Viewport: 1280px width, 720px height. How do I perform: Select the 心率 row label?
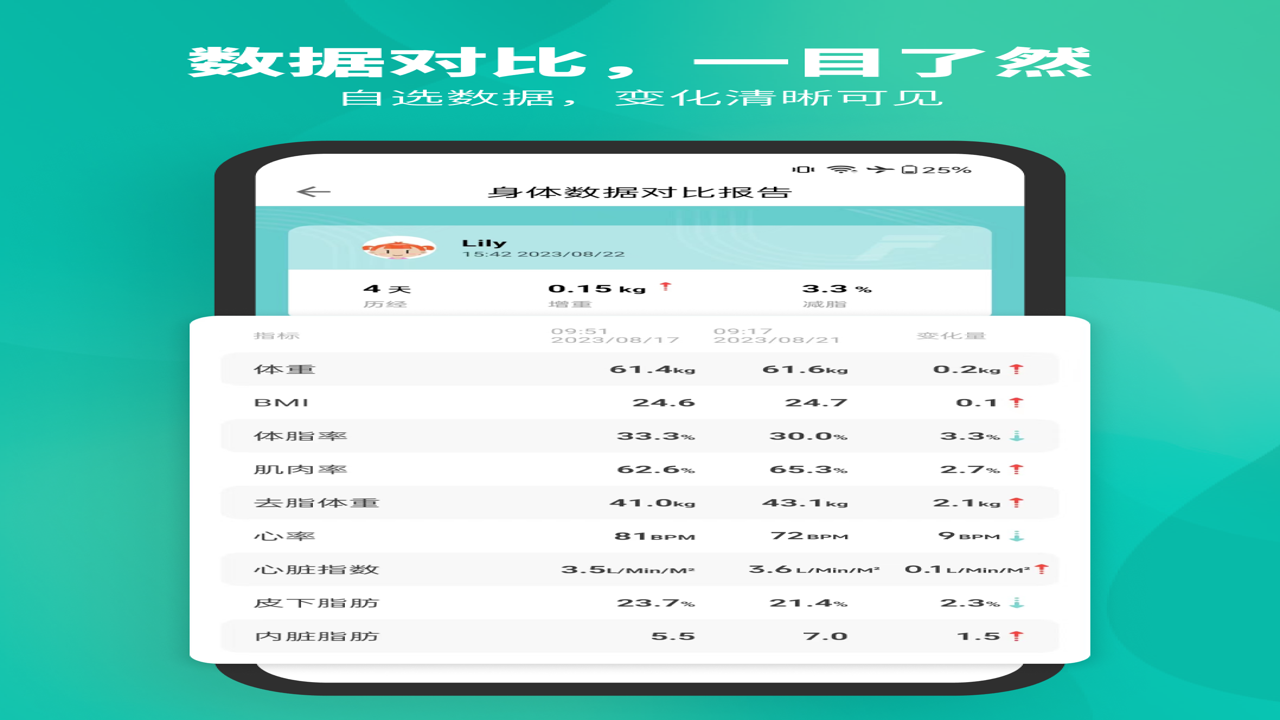(284, 536)
